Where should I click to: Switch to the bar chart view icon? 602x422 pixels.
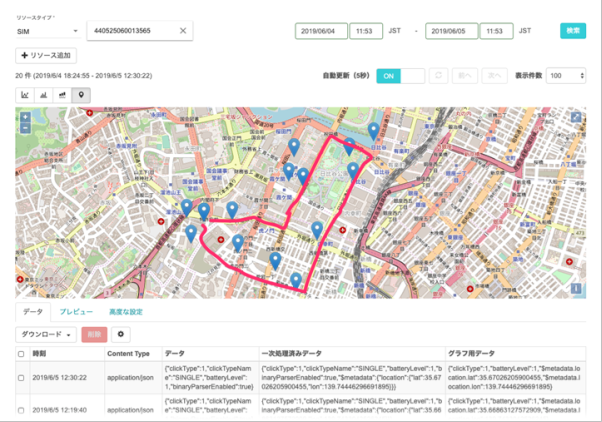pos(44,95)
